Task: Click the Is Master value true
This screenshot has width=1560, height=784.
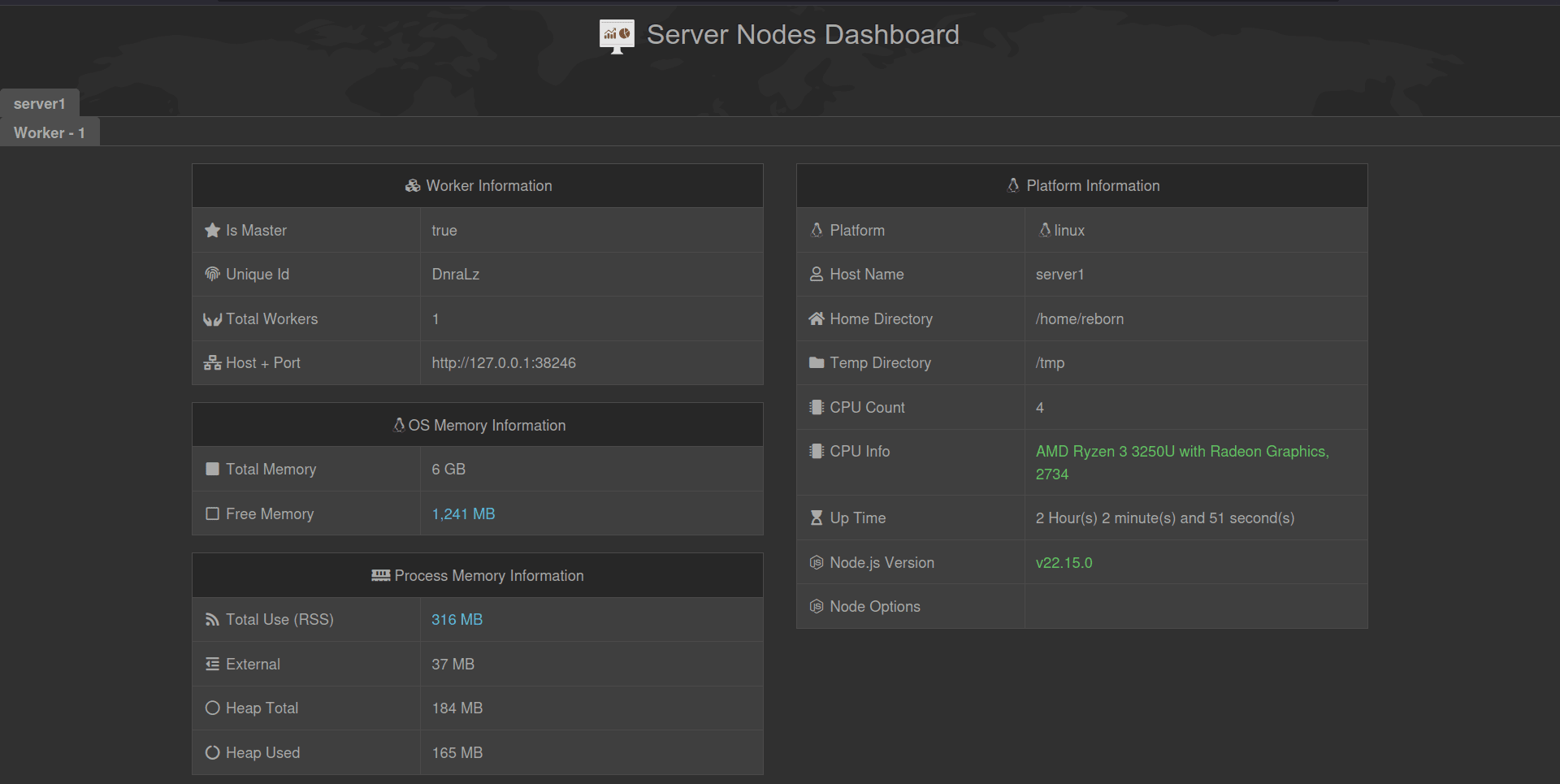Action: pos(444,231)
